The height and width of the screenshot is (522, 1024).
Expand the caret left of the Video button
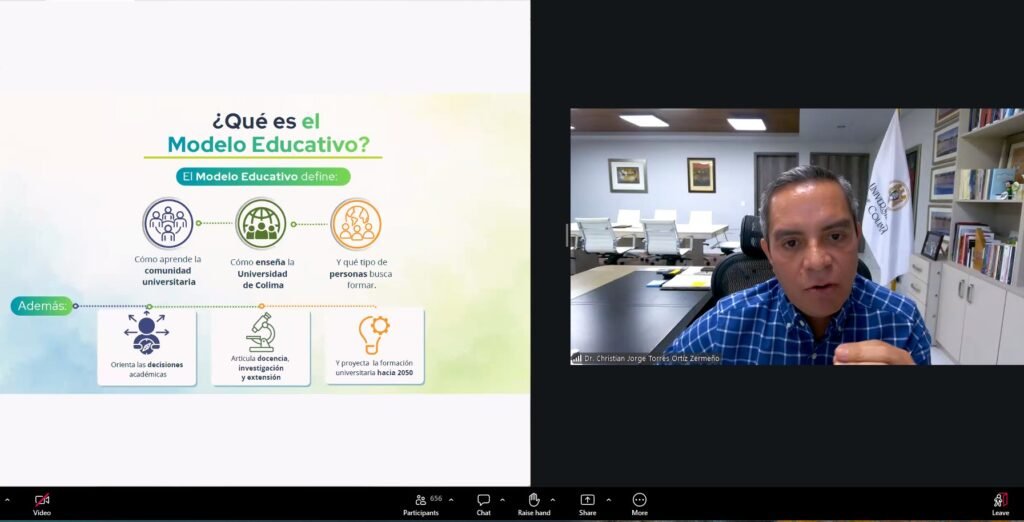coord(7,500)
